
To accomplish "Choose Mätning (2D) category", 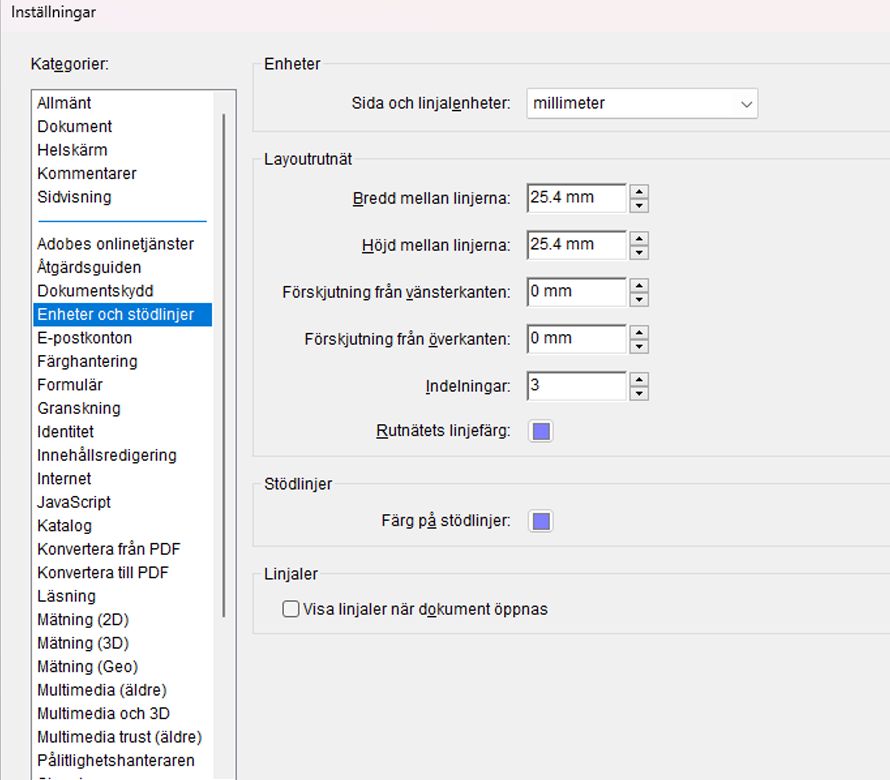I will 83,619.
